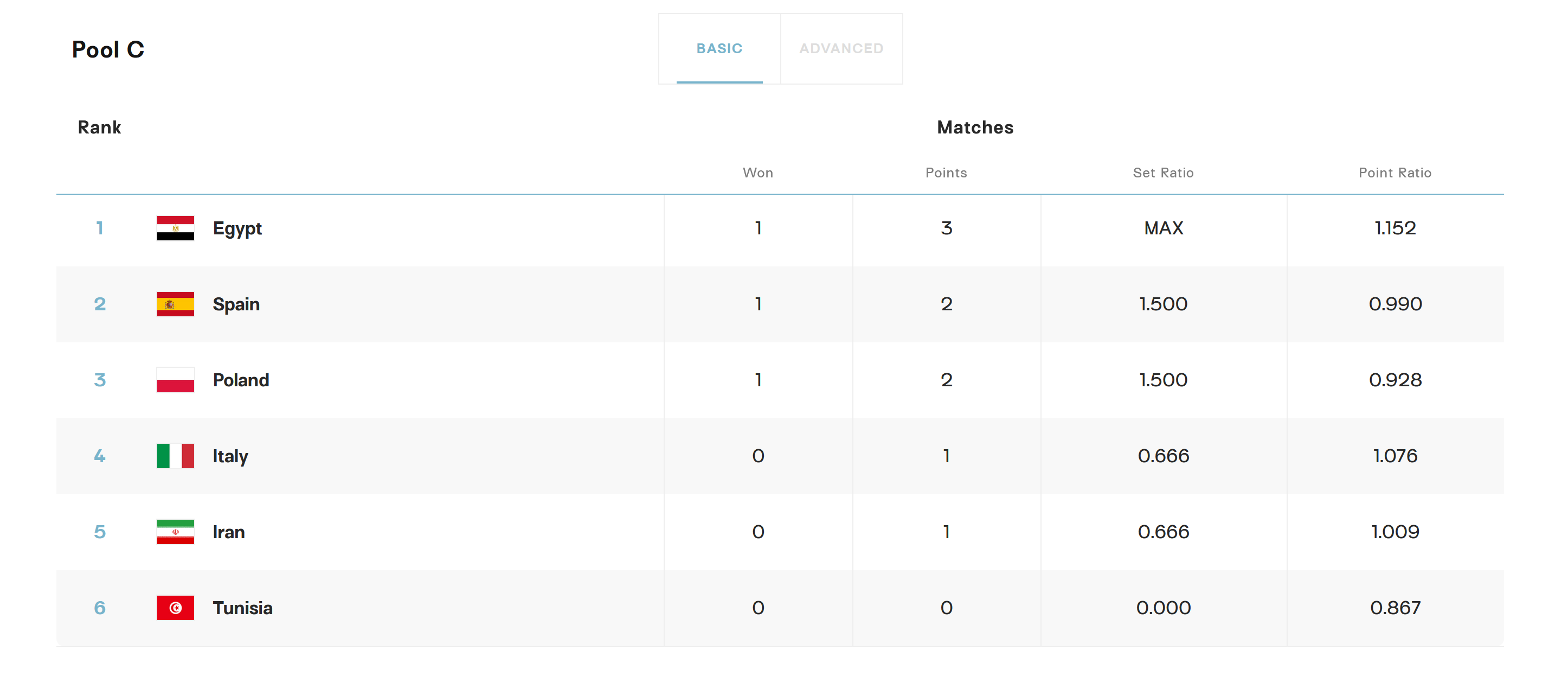Select the Poland team name
Screen dimensions: 1568x689
coord(240,380)
